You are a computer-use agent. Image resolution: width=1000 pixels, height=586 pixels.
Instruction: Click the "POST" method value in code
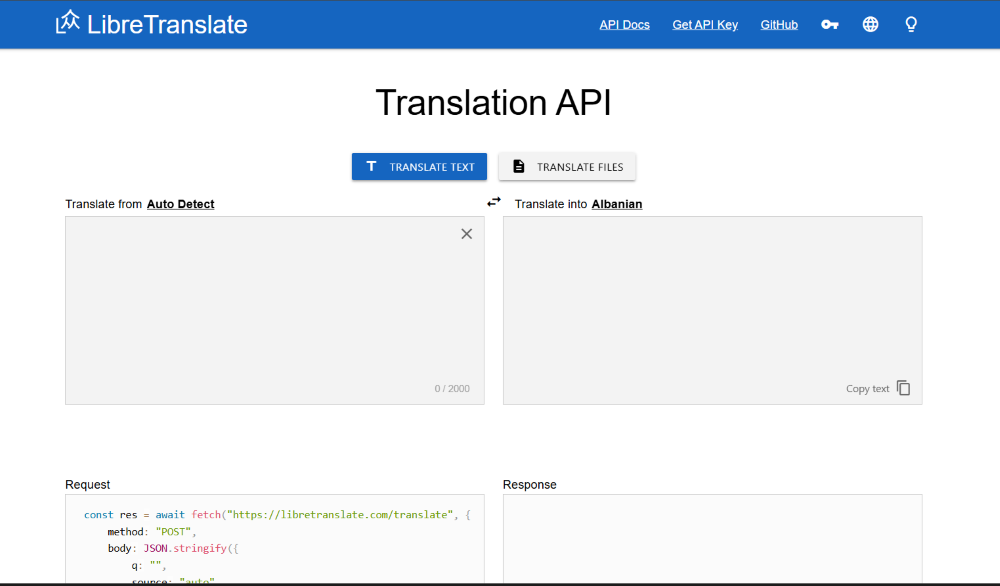click(173, 532)
